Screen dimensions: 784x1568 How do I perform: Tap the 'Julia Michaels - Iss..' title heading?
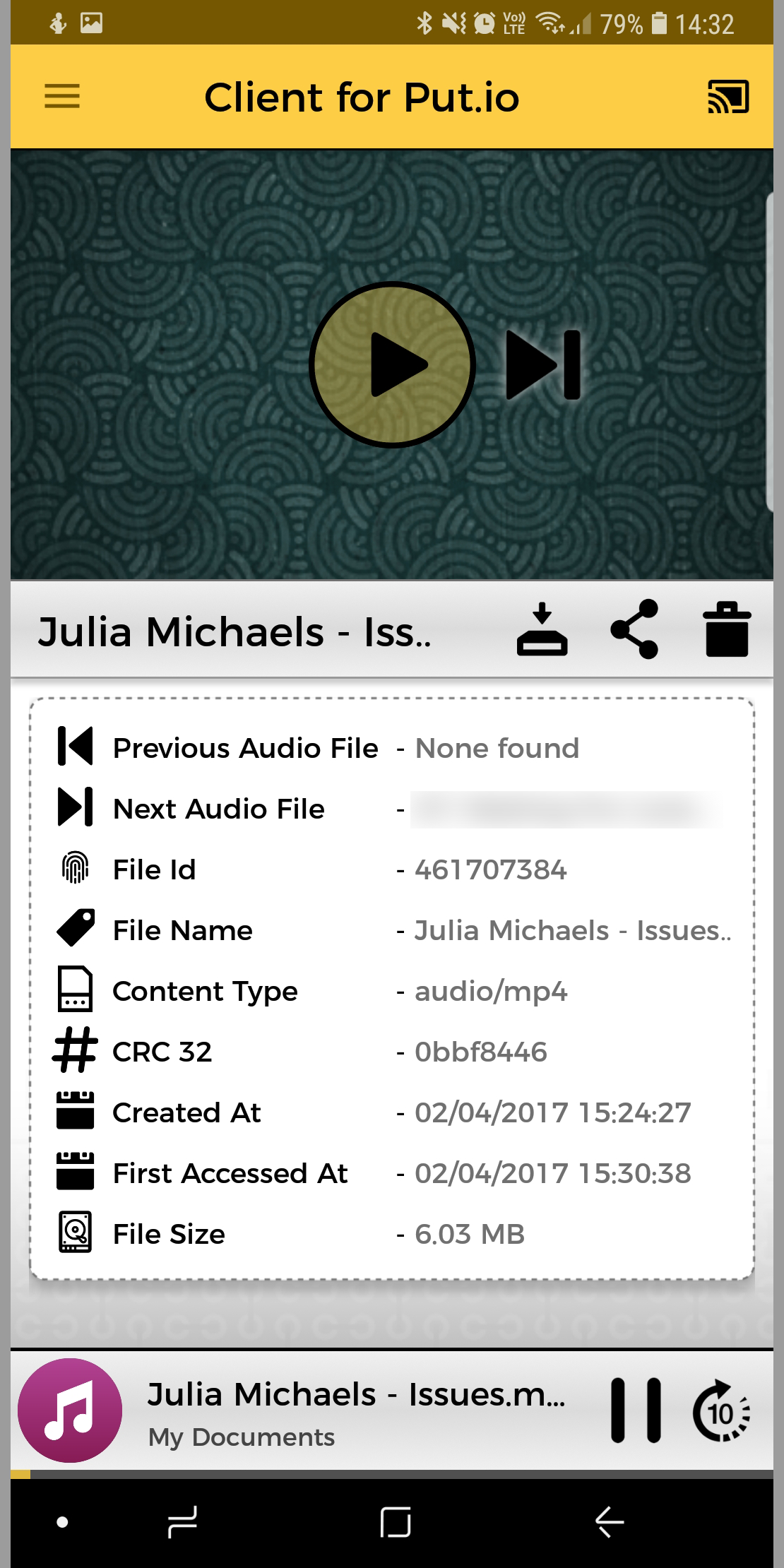234,631
